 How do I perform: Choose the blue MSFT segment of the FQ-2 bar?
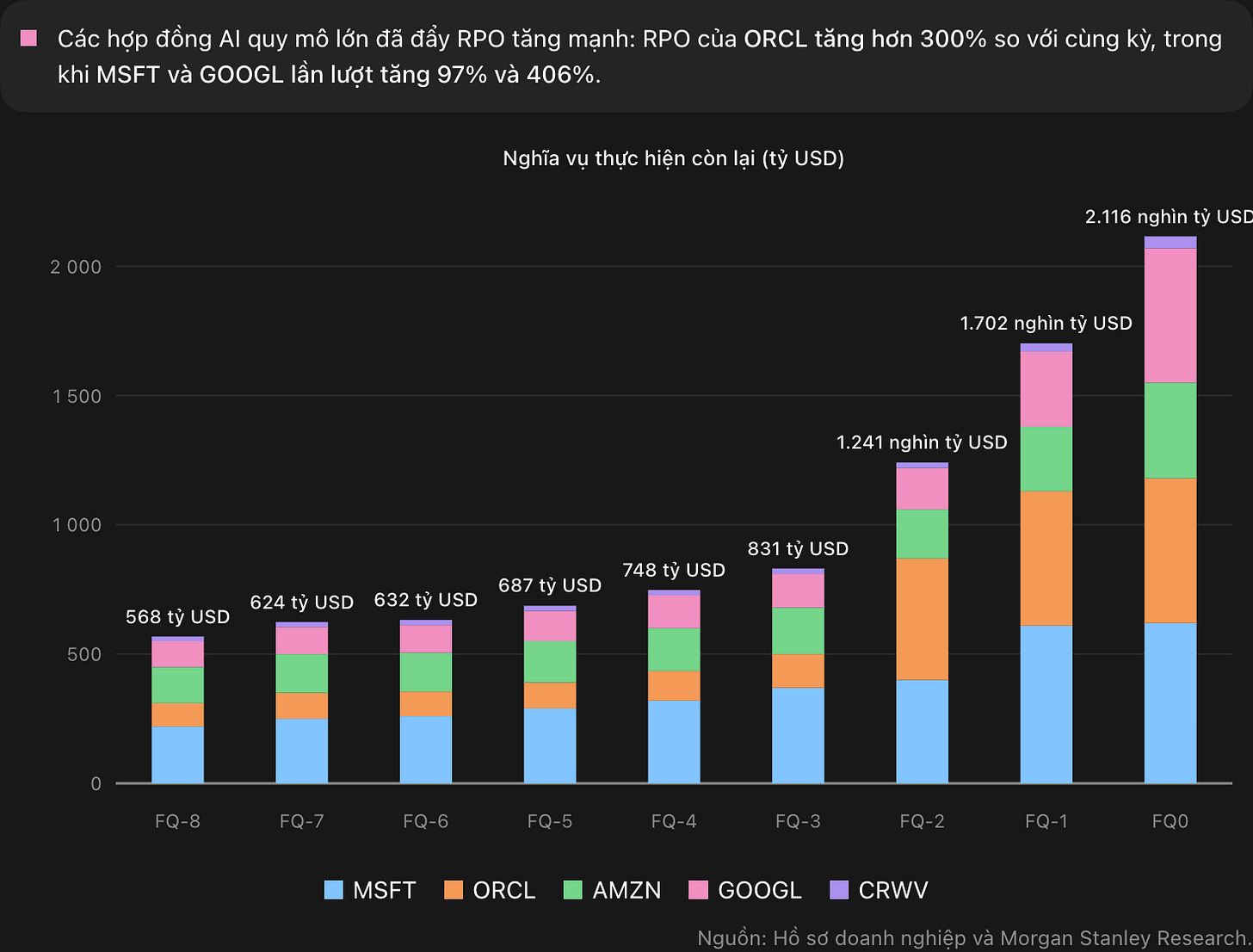922,732
